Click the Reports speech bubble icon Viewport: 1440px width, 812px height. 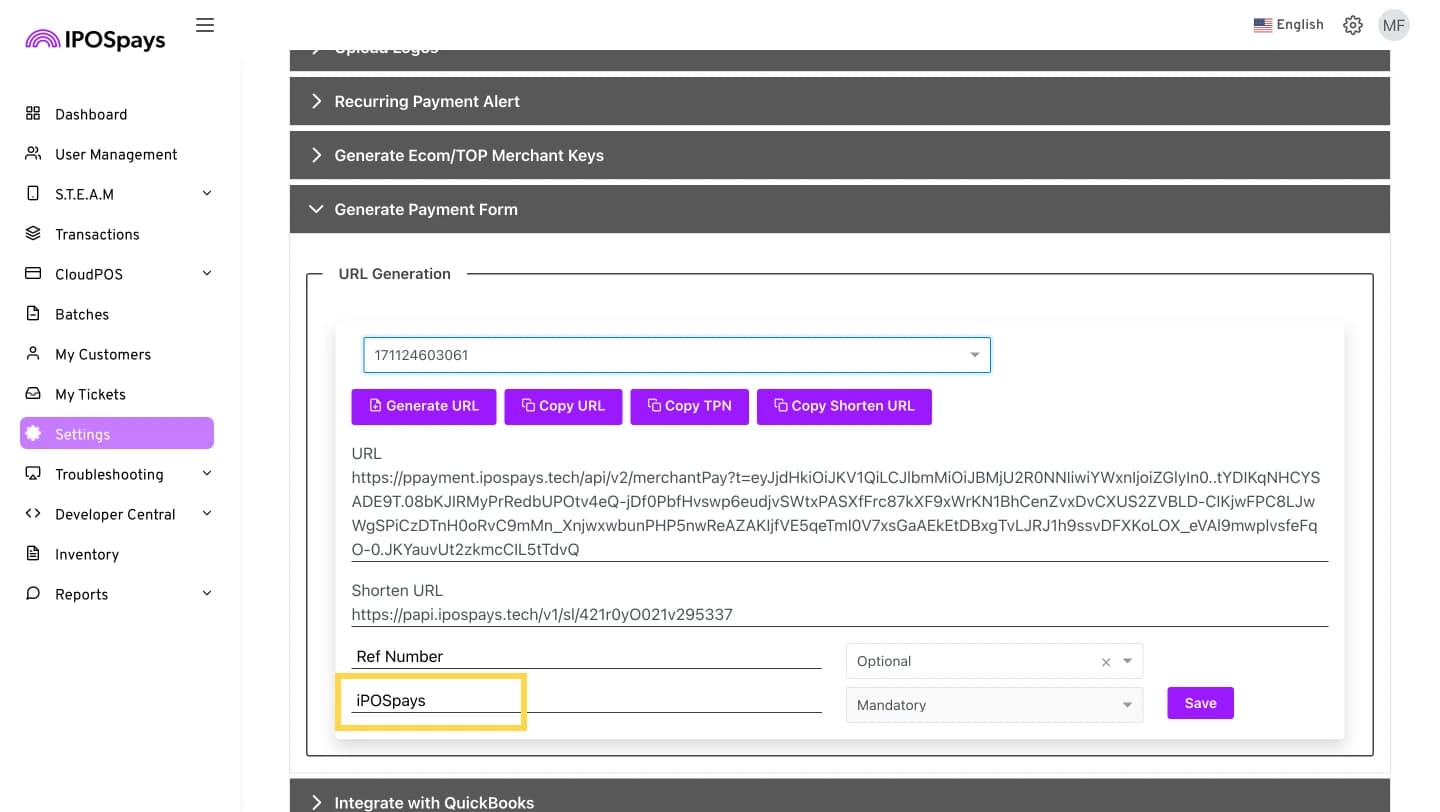pos(33,594)
